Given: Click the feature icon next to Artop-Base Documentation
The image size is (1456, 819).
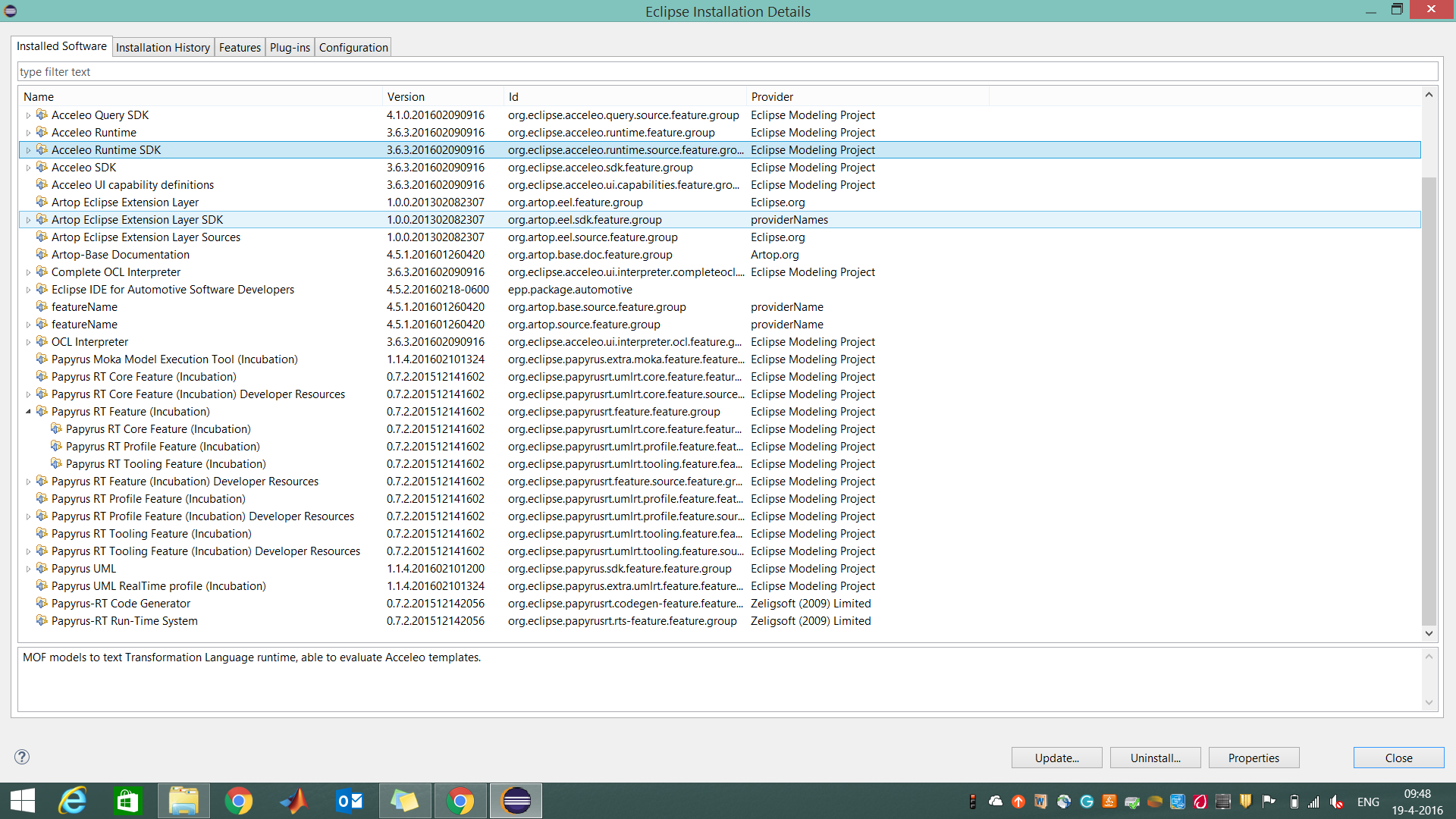Looking at the screenshot, I should (42, 254).
